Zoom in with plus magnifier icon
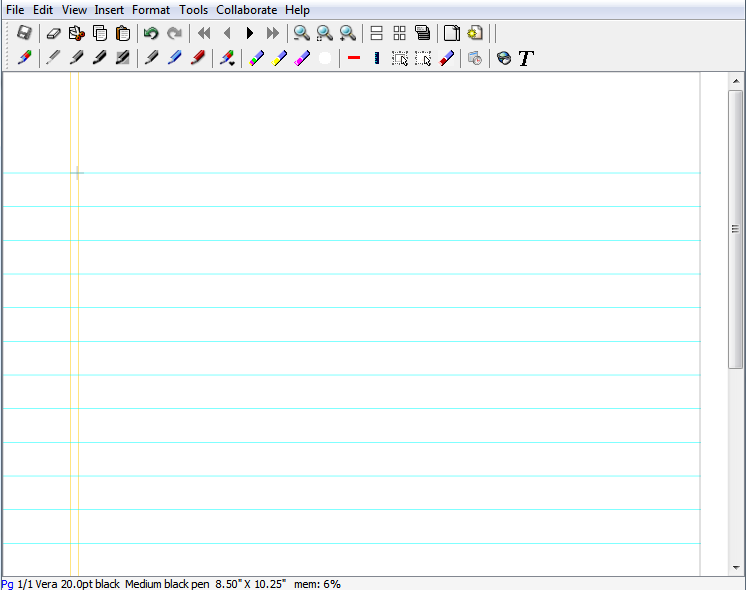 pos(348,33)
